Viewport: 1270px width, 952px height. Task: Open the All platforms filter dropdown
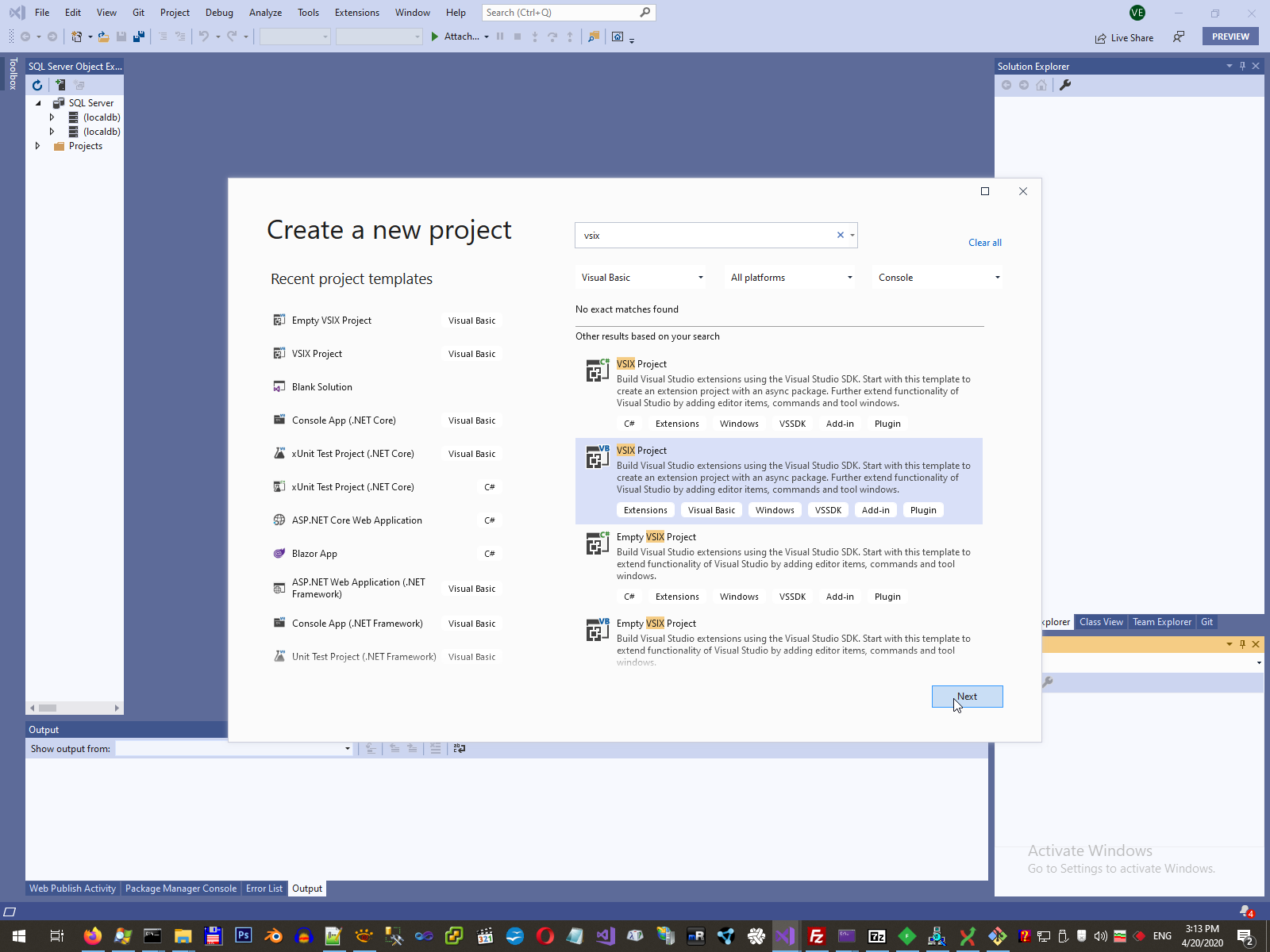pos(791,278)
